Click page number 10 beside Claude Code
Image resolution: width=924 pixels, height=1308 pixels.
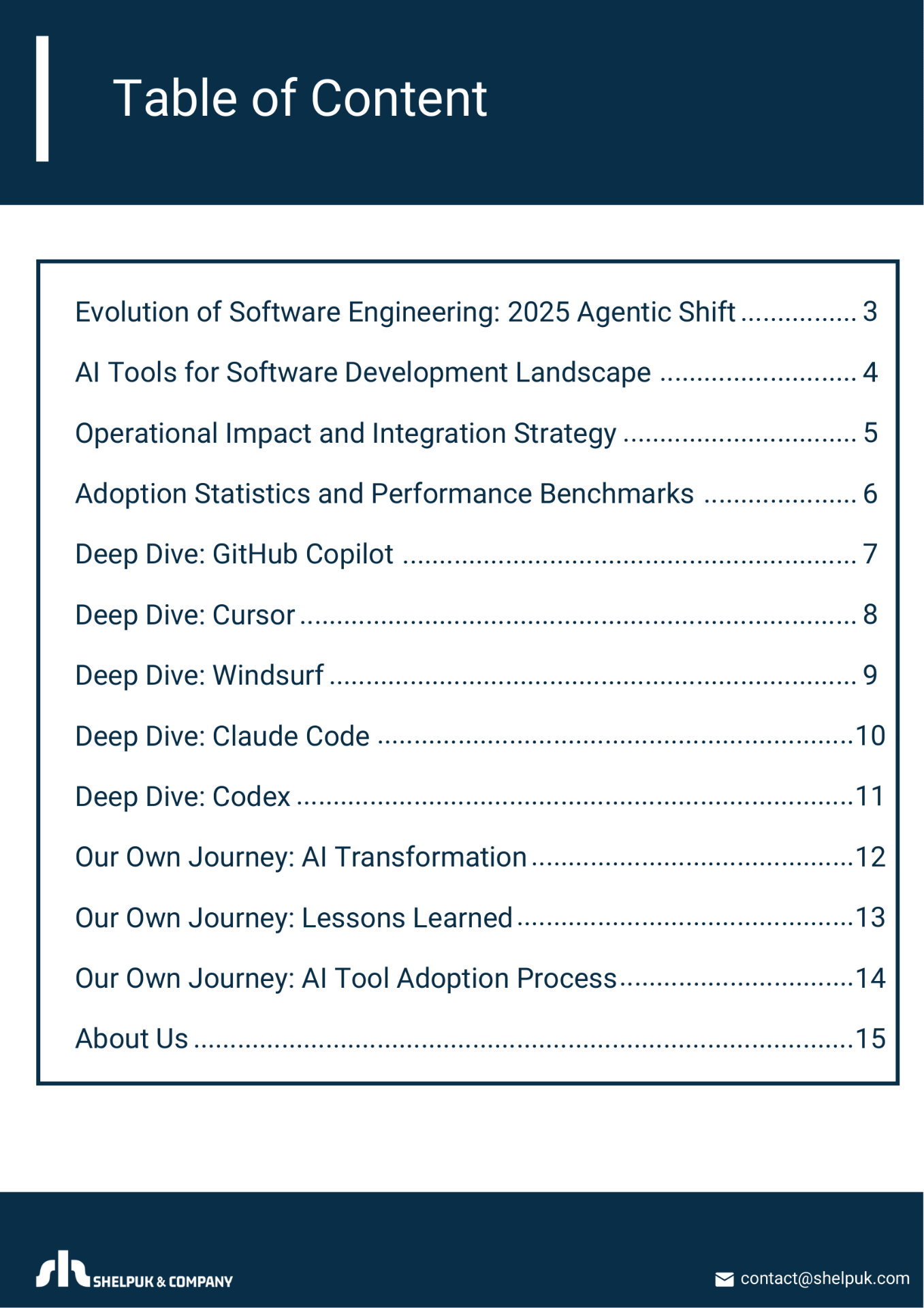(x=870, y=736)
